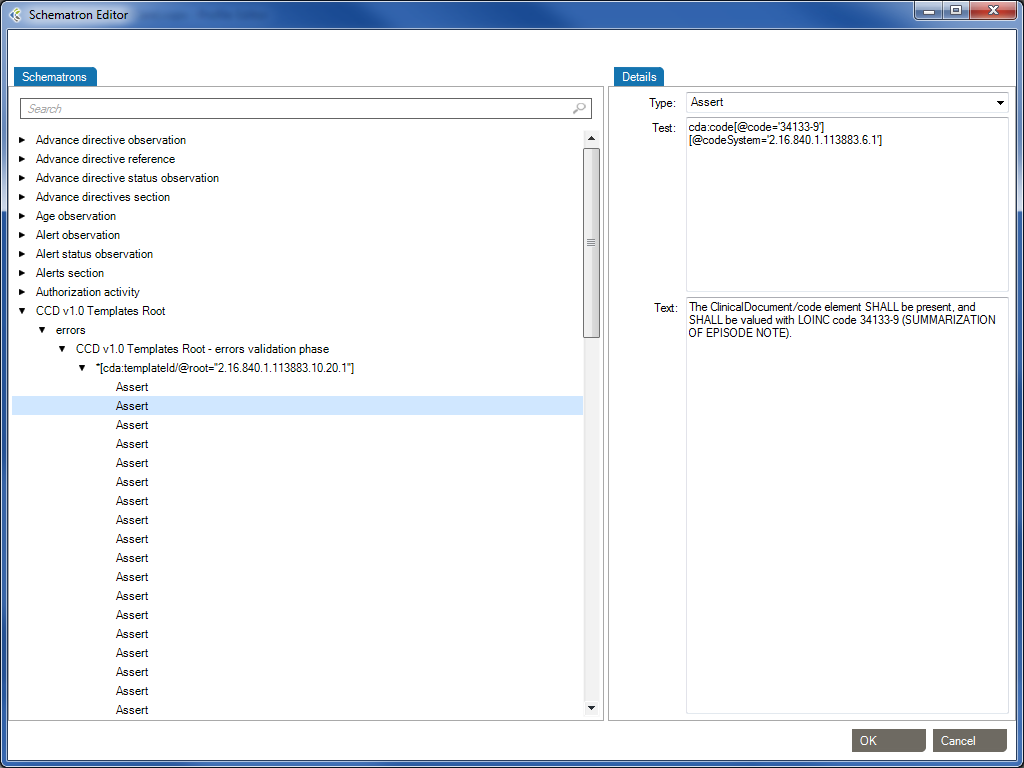This screenshot has height=768, width=1024.
Task: Select the highlighted Assert row
Action: coord(297,406)
